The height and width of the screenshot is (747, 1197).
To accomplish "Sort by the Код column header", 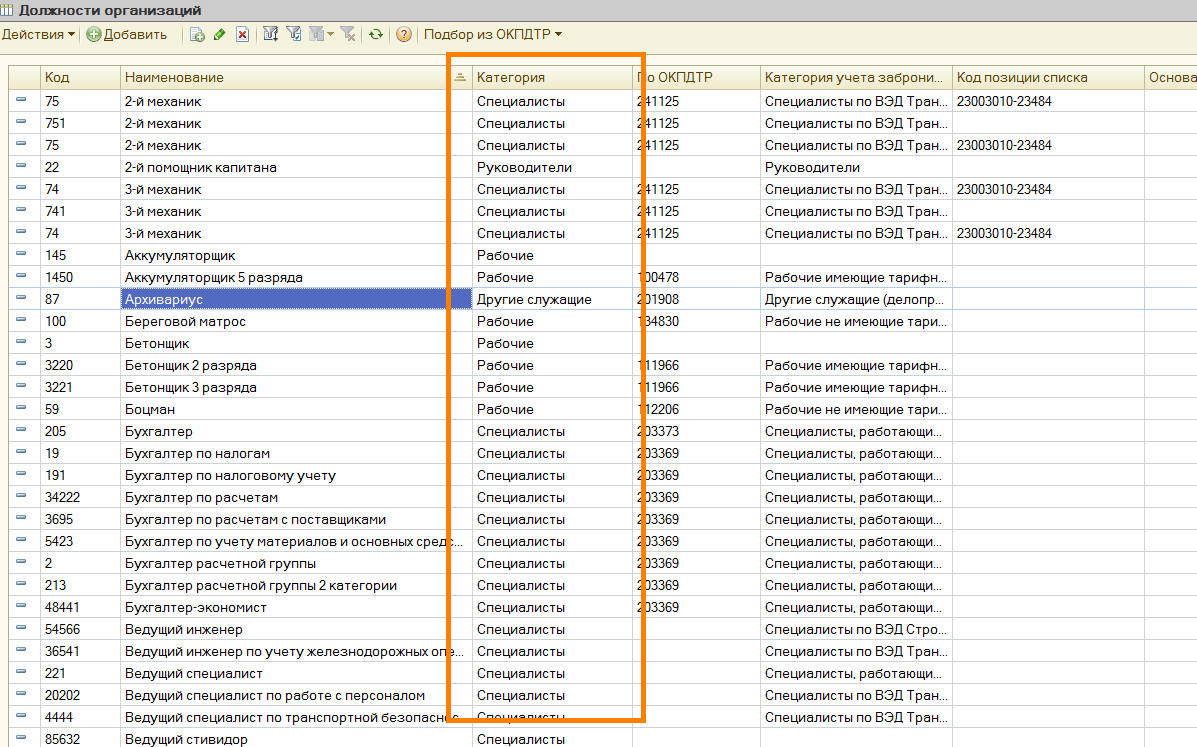I will click(x=79, y=77).
